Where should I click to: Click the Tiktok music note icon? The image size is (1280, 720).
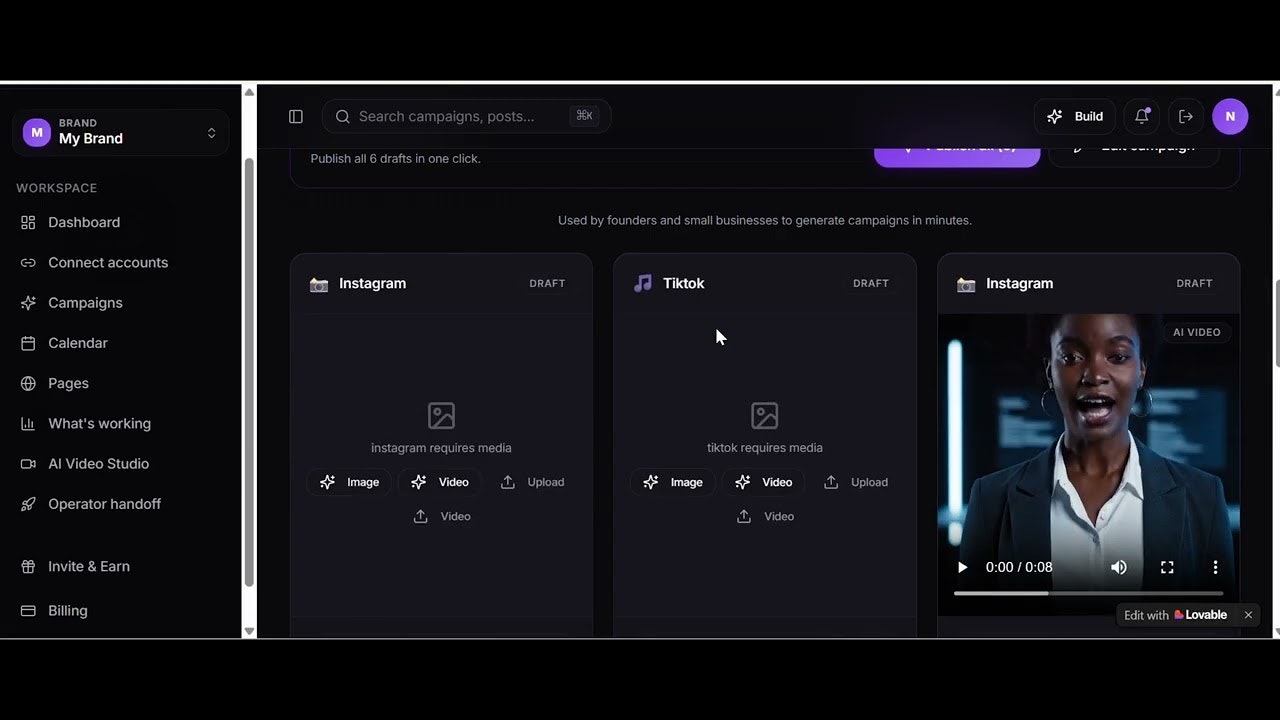(643, 283)
